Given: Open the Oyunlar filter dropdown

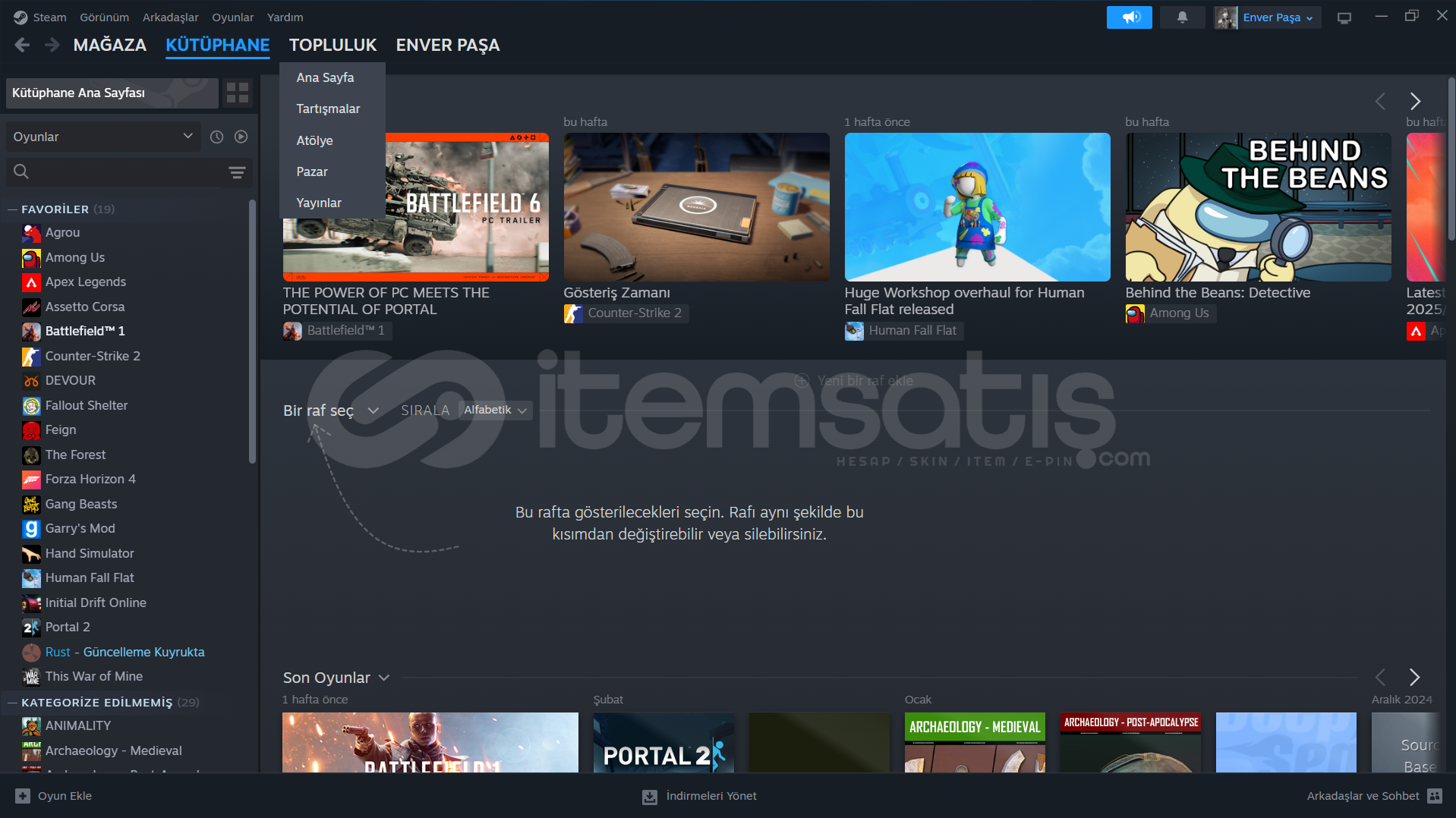Looking at the screenshot, I should click(102, 137).
